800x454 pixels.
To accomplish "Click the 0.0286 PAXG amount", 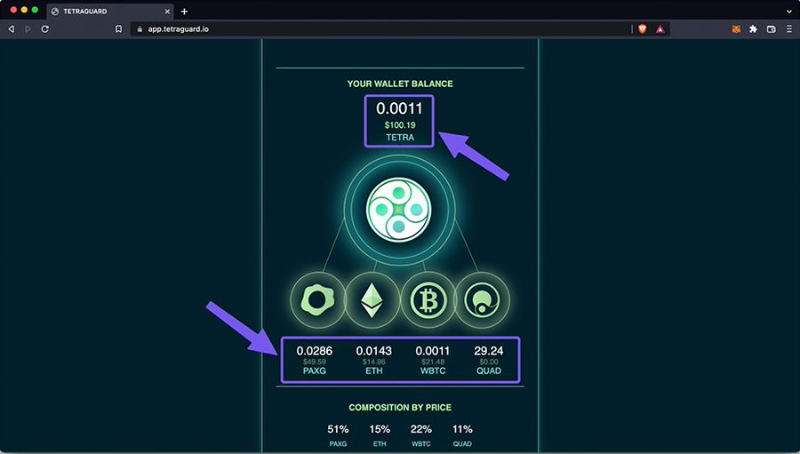I will [x=314, y=351].
